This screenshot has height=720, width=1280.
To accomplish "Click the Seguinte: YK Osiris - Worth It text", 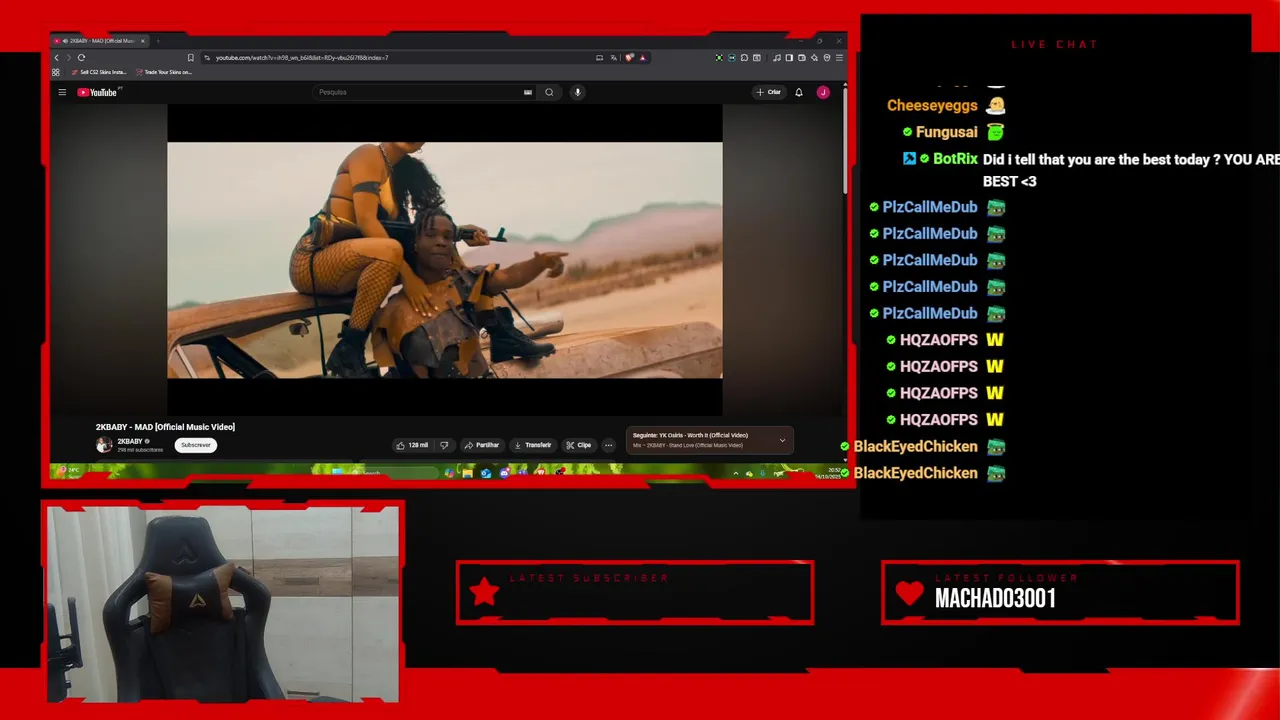I will tap(690, 435).
